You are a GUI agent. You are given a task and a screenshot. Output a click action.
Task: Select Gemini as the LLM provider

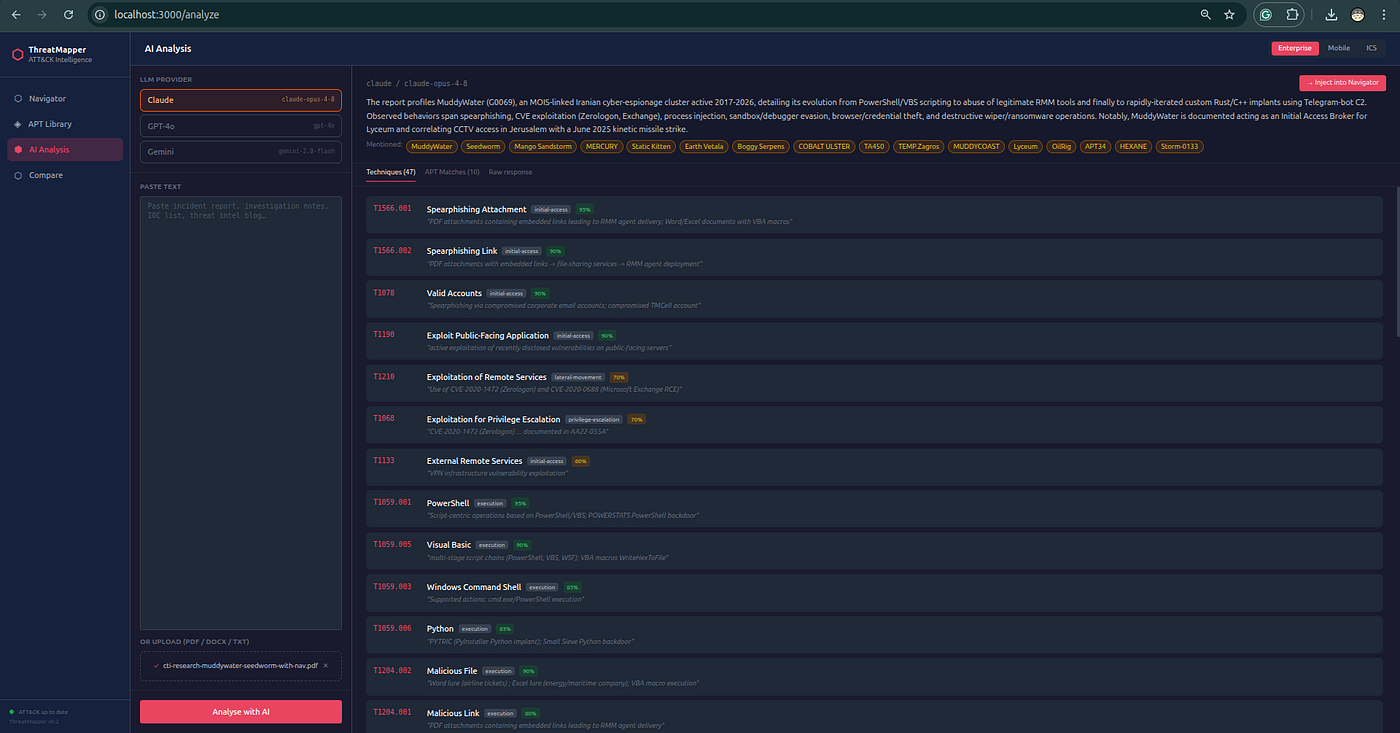click(241, 150)
